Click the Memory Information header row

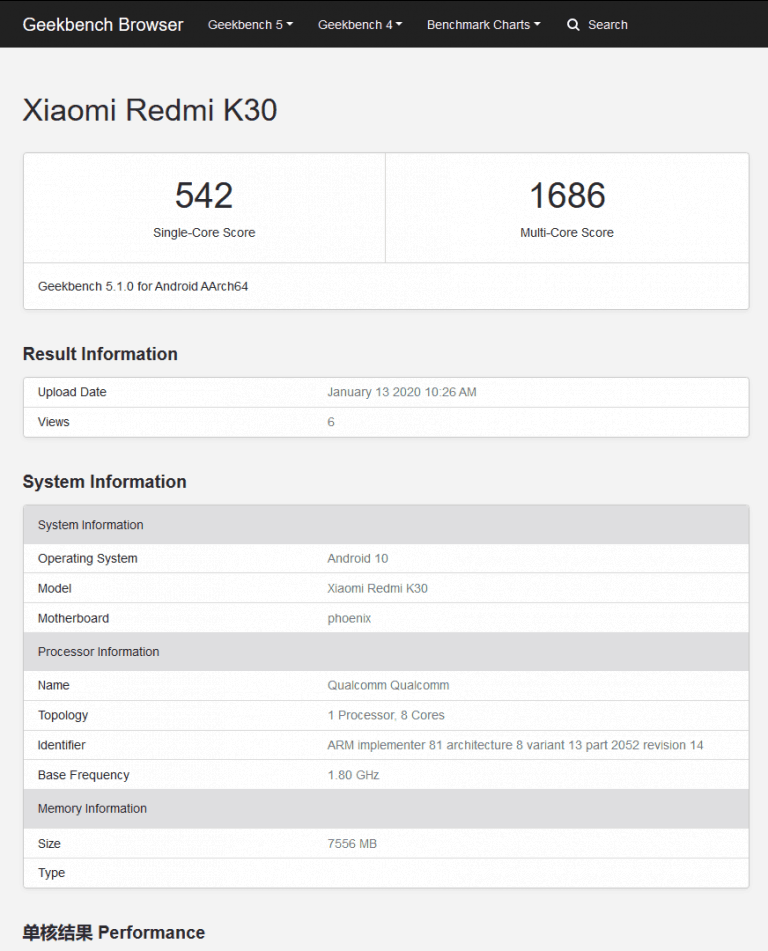pyautogui.click(x=386, y=808)
